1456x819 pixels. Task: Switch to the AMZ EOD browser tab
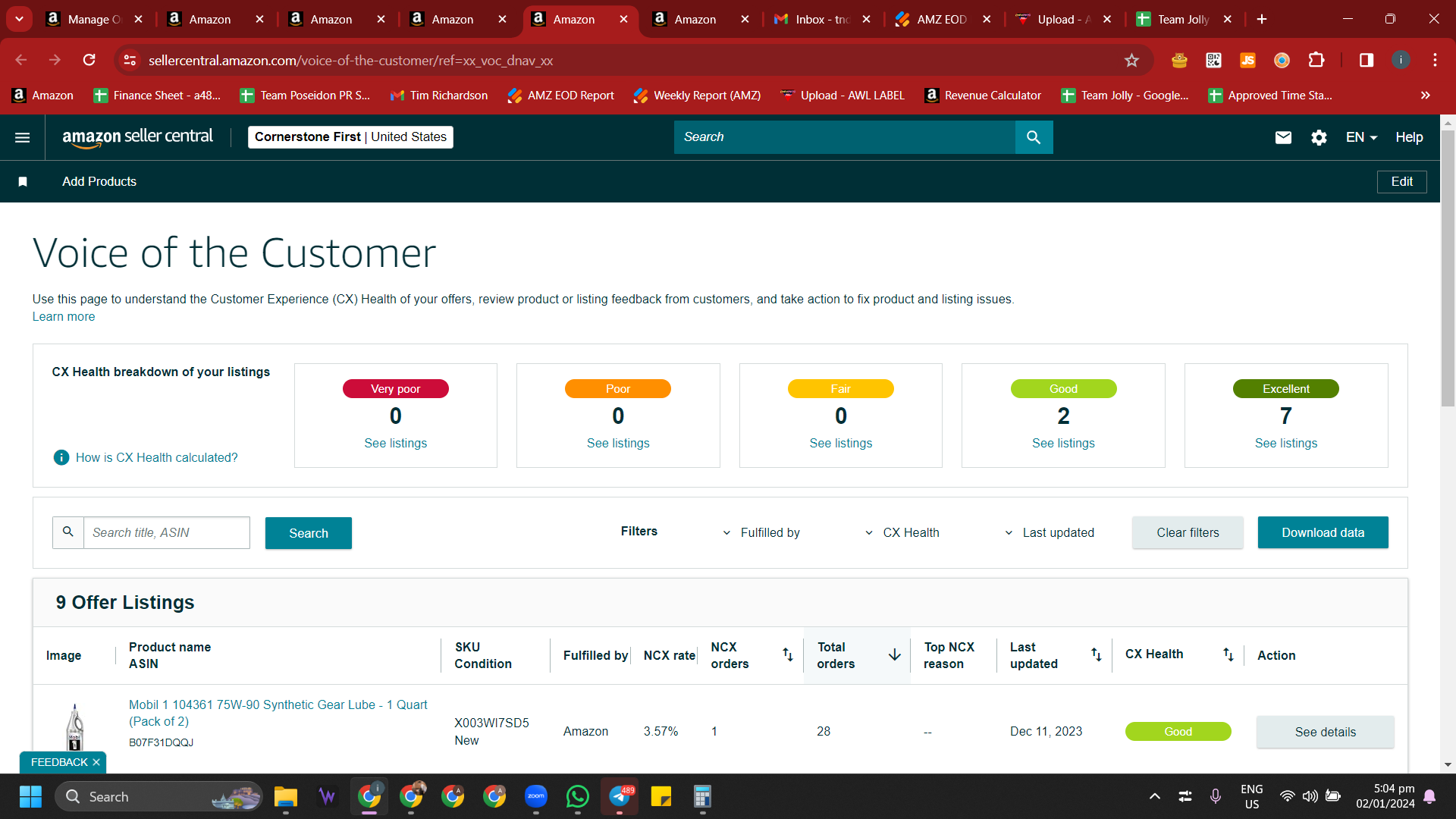pos(943,19)
